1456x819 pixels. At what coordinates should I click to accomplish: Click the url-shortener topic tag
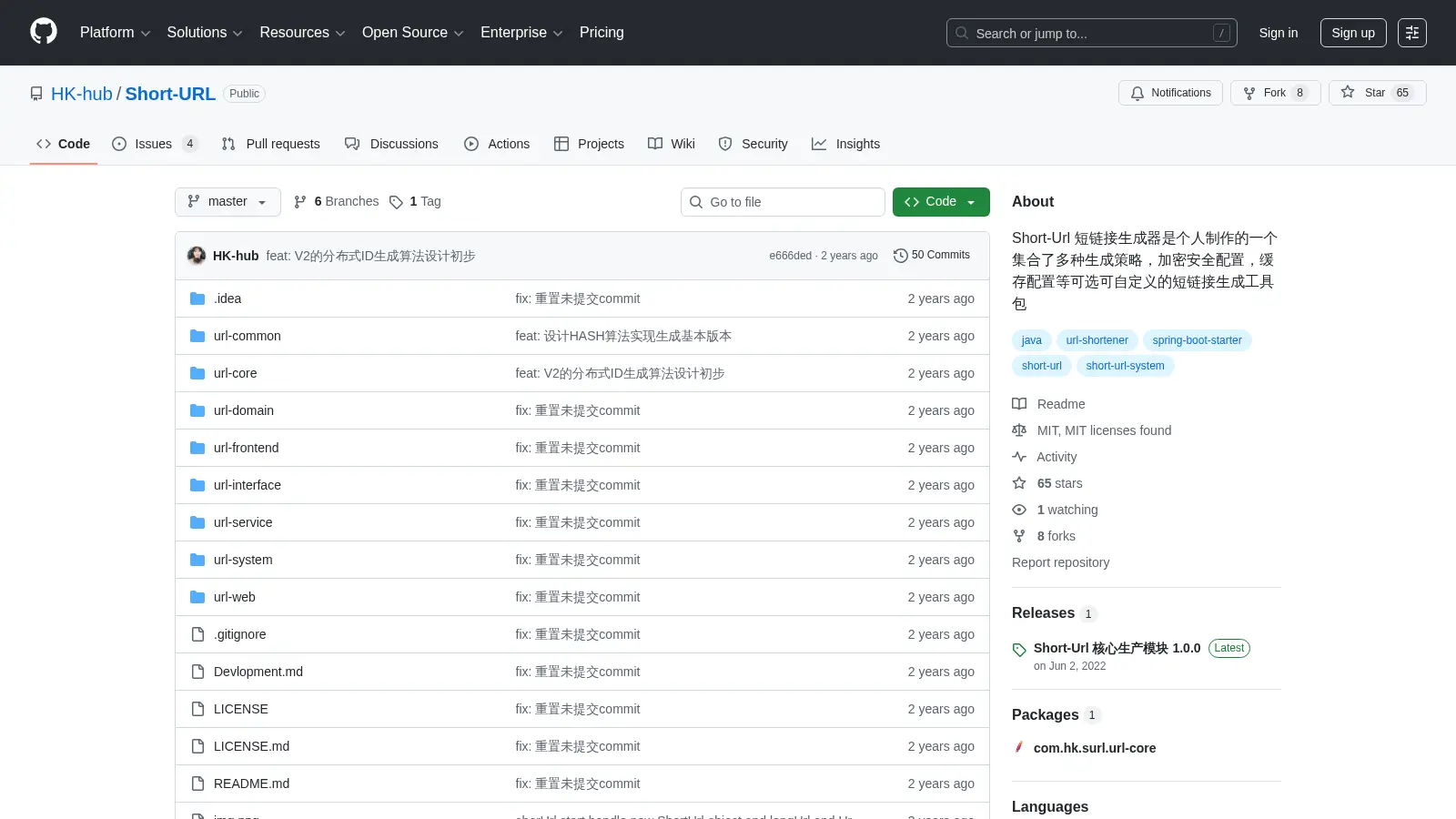click(x=1097, y=340)
